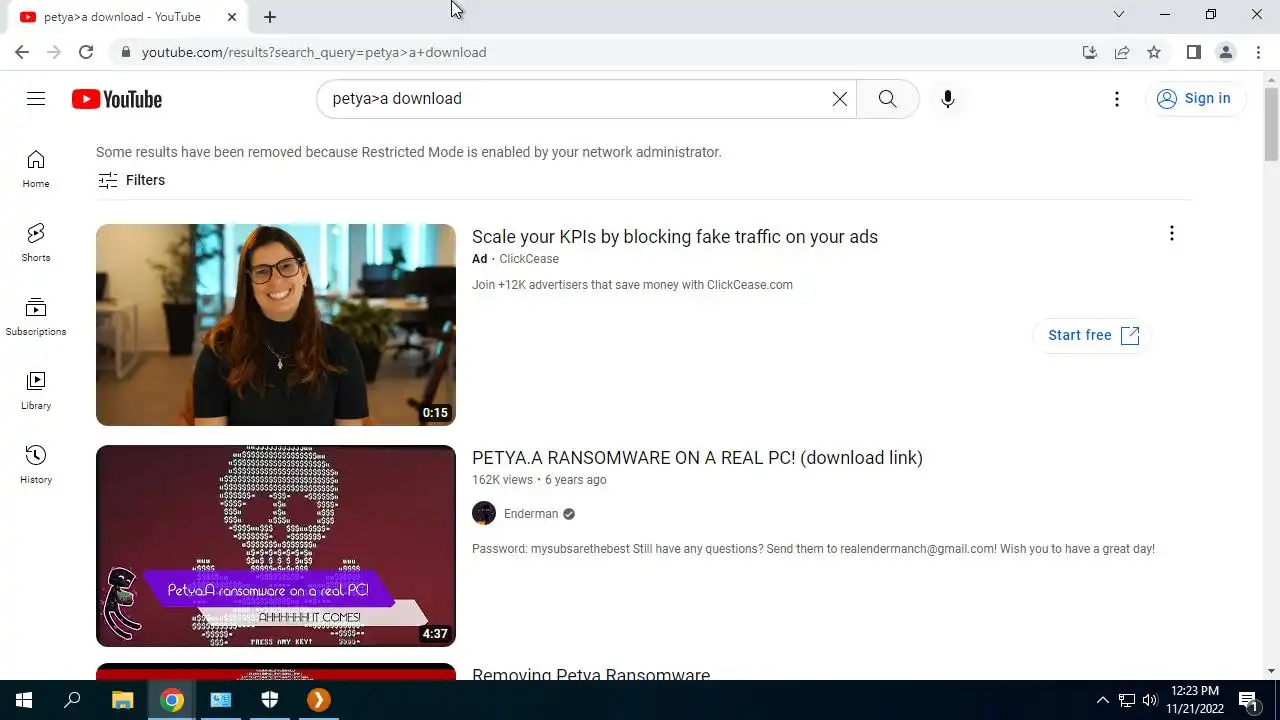Open the search Filters panel

pos(132,180)
